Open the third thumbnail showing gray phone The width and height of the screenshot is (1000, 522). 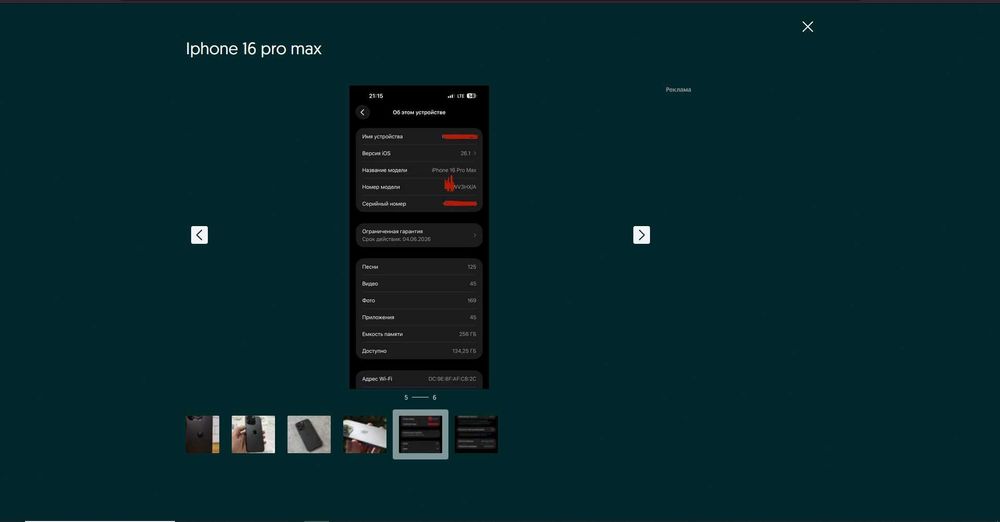pyautogui.click(x=309, y=435)
